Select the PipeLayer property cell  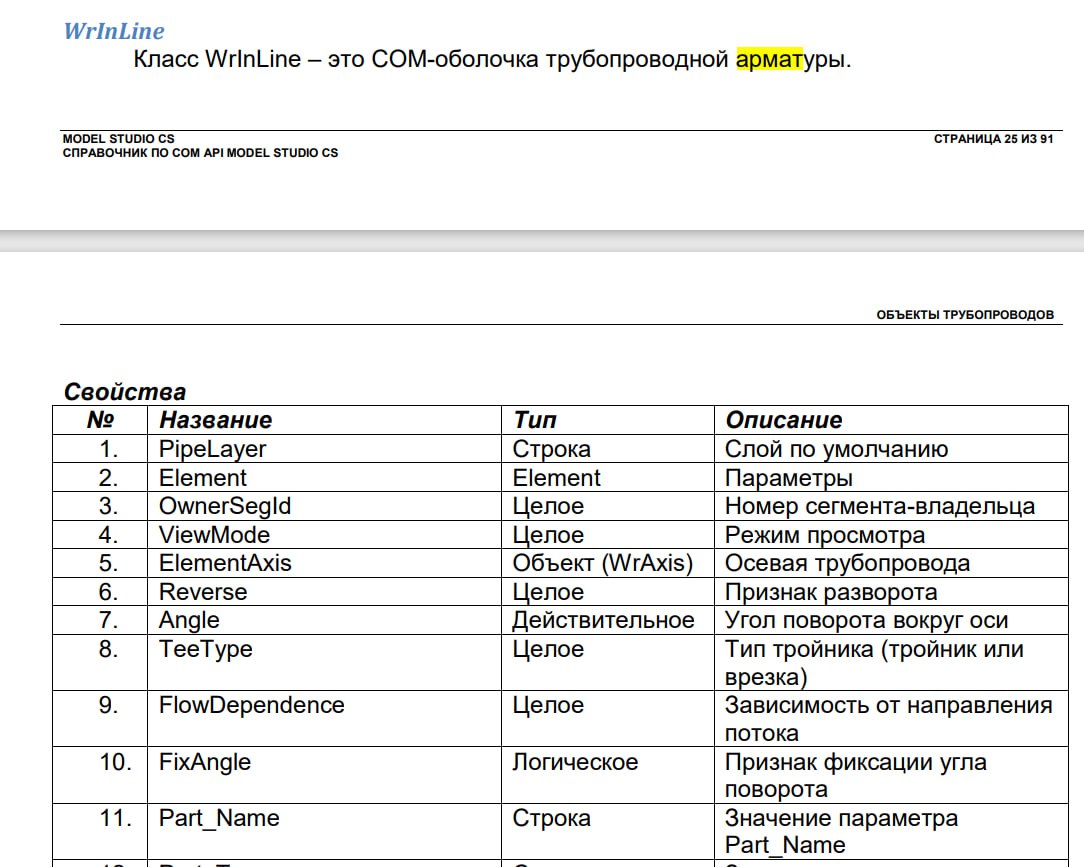coord(213,449)
